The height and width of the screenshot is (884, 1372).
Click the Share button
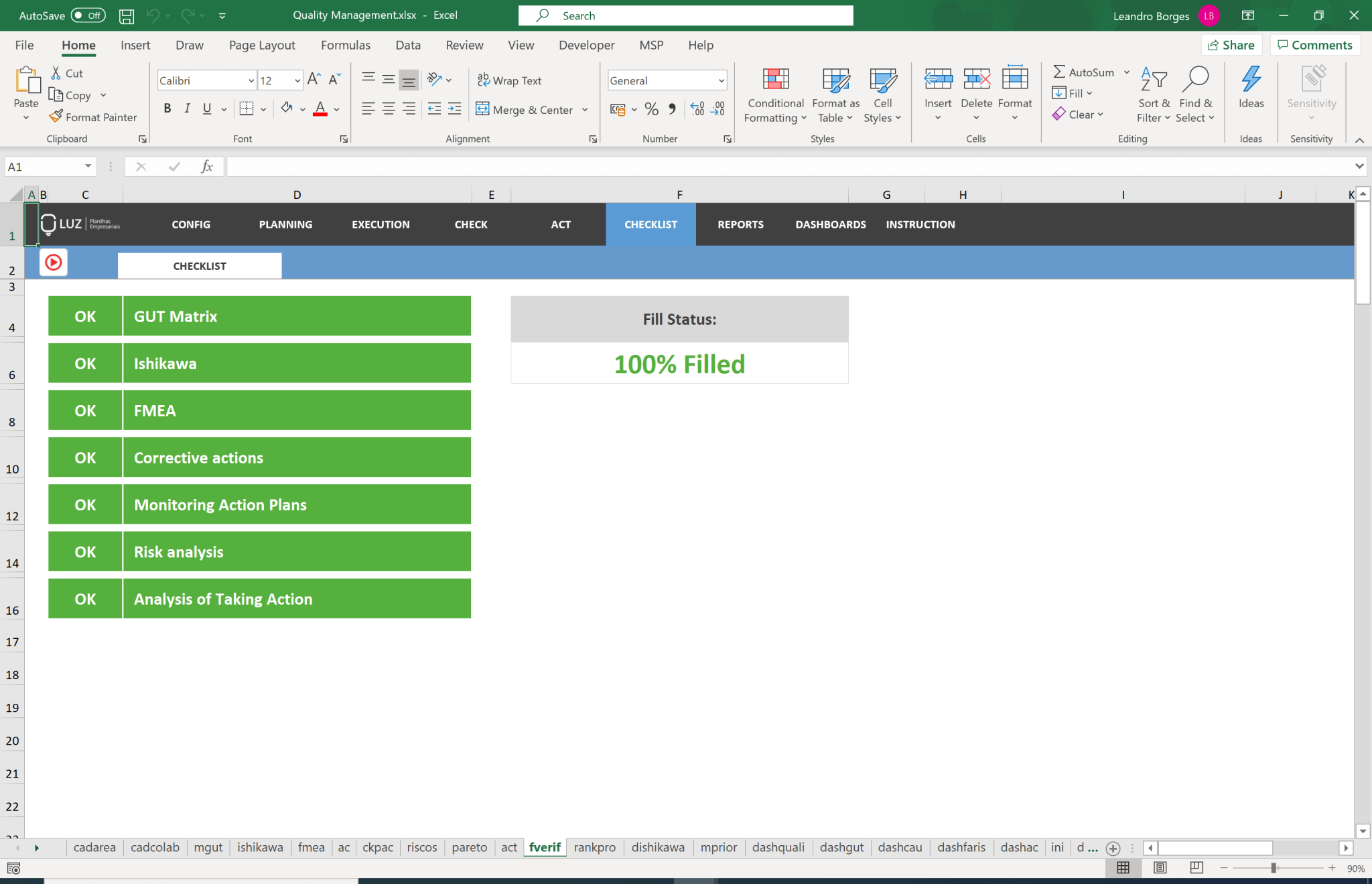pos(1231,45)
